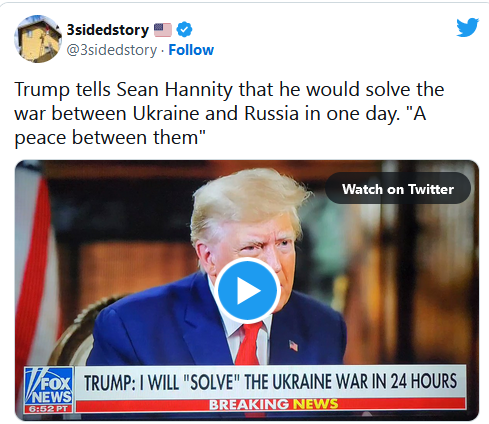Follow the 3sidedstory account
Screen dimensions: 489x424
click(x=191, y=50)
